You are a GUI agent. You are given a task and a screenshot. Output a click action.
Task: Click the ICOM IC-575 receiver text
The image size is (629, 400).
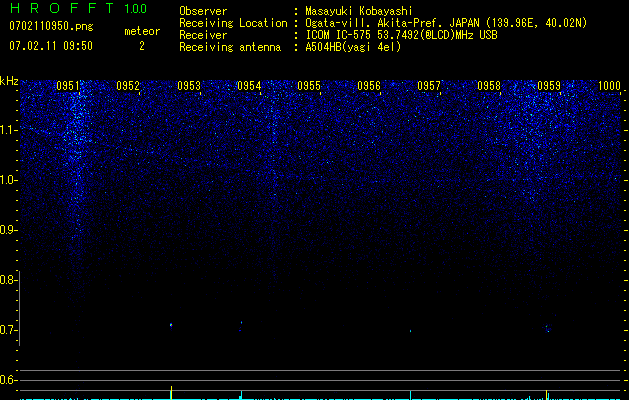coord(401,35)
